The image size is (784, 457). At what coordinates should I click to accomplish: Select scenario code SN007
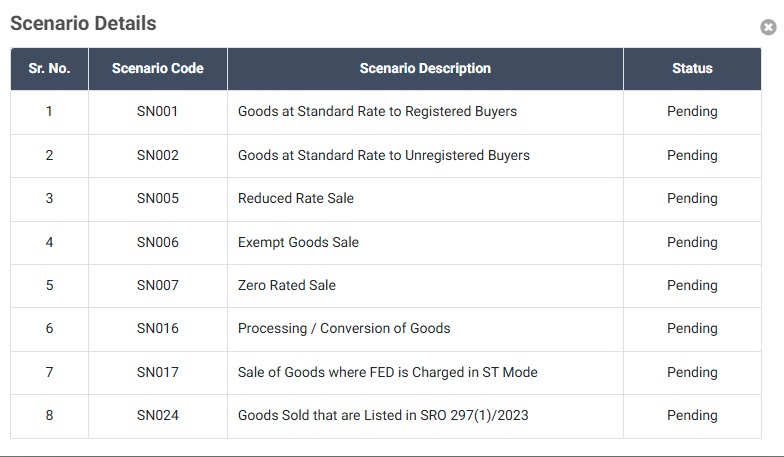pos(157,285)
